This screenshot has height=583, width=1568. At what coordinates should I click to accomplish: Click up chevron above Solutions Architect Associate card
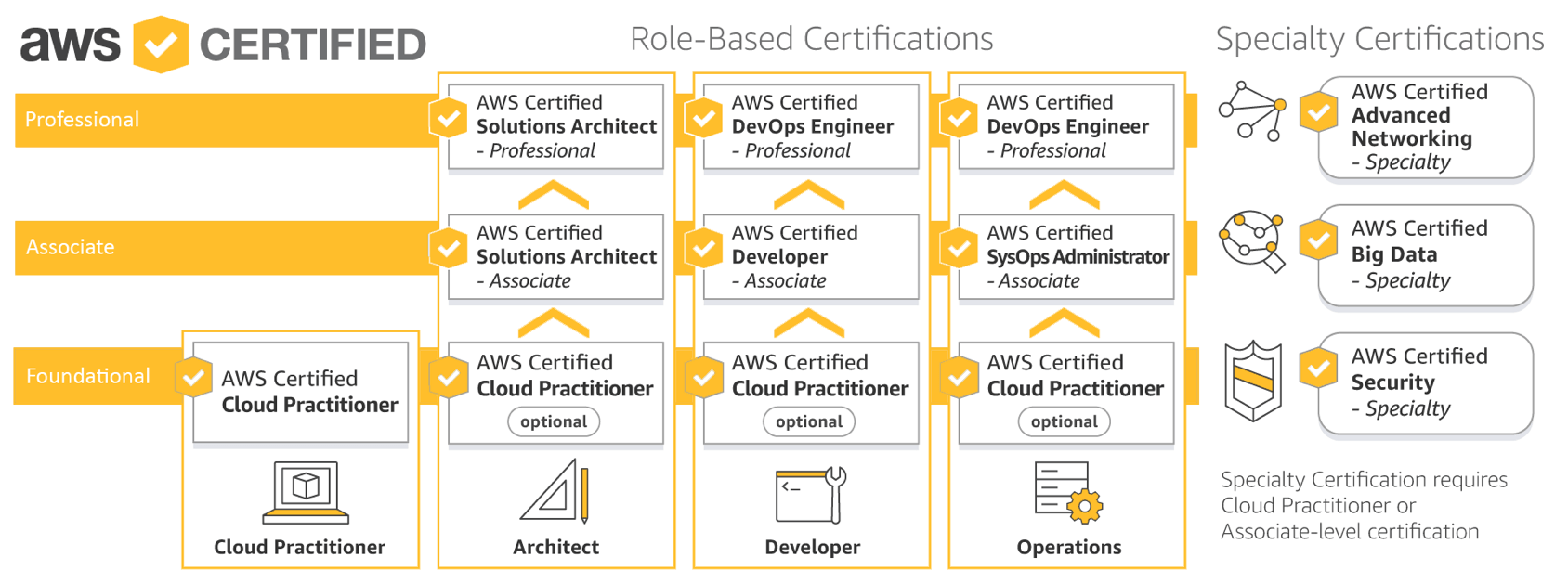tap(554, 195)
